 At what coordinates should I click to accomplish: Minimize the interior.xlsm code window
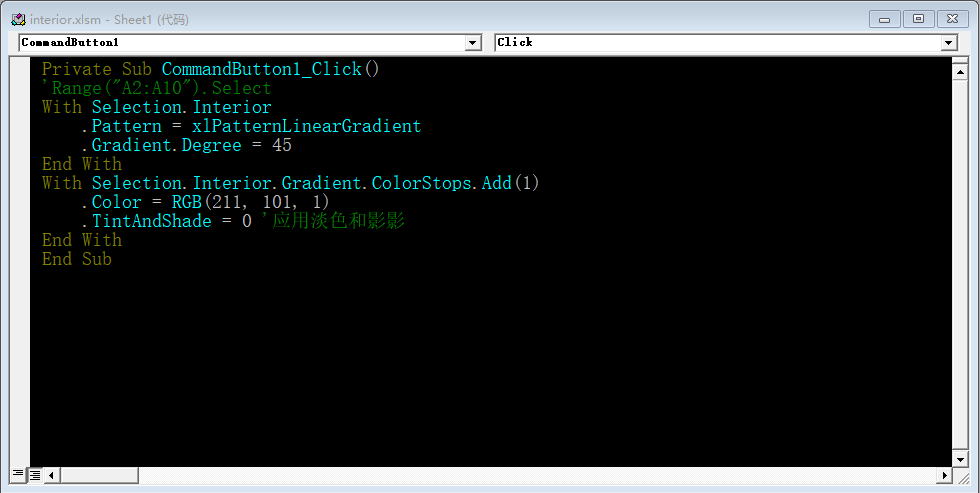click(884, 19)
